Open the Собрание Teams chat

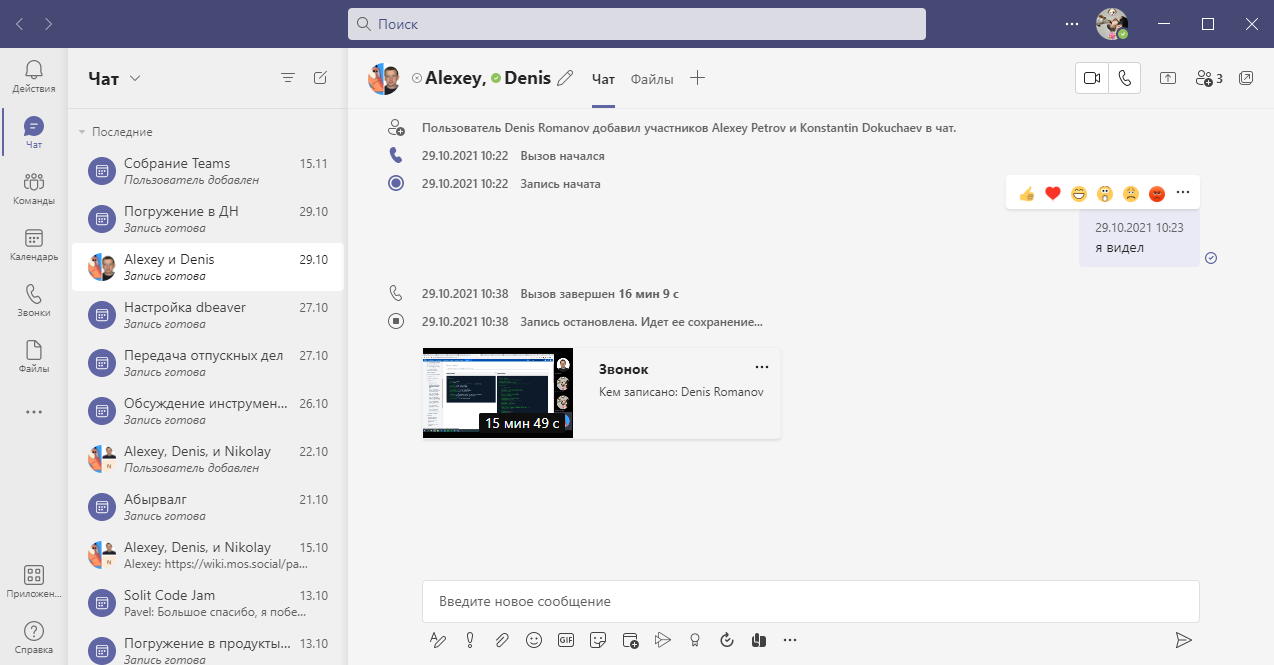[208, 171]
